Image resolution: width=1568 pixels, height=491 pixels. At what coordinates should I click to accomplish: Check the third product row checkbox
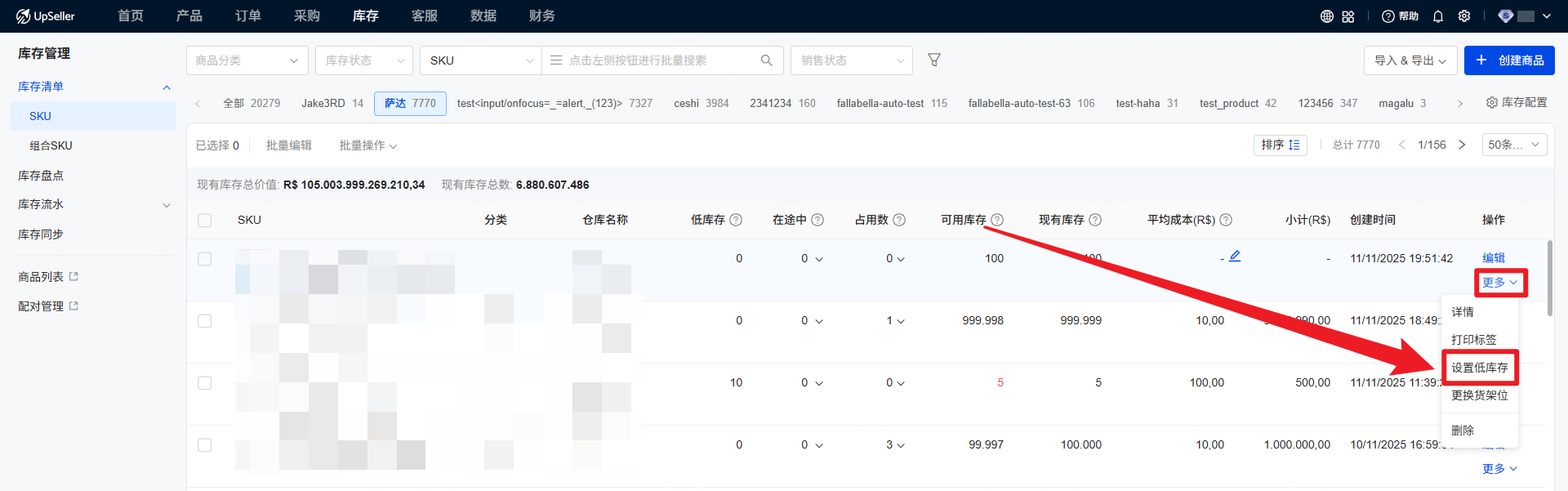click(x=205, y=383)
